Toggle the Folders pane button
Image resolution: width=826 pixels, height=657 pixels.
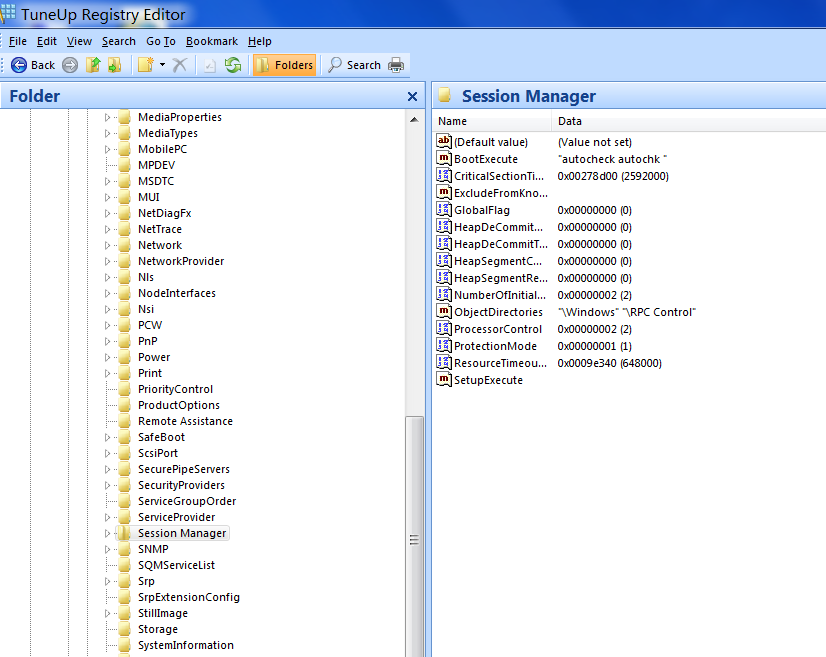point(284,65)
